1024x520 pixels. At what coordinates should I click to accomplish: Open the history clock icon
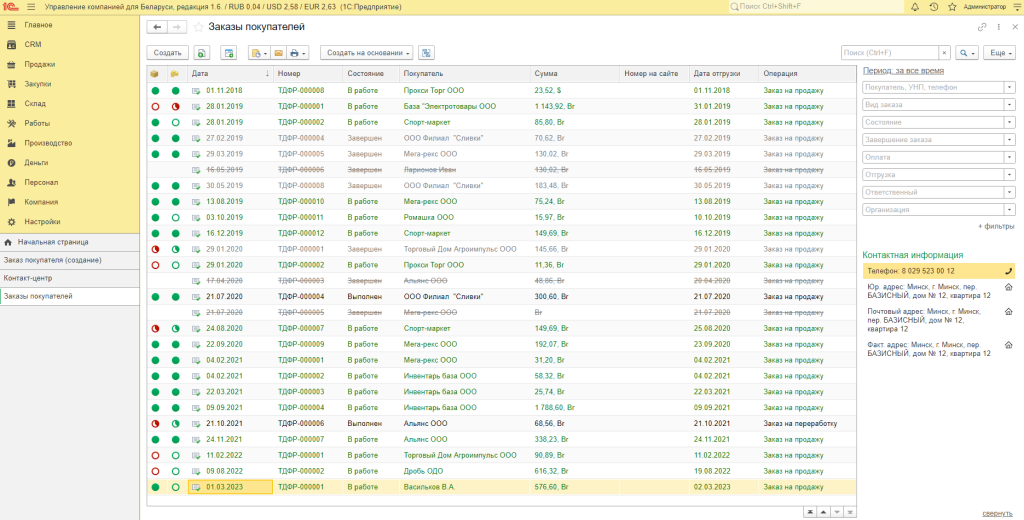coord(933,7)
